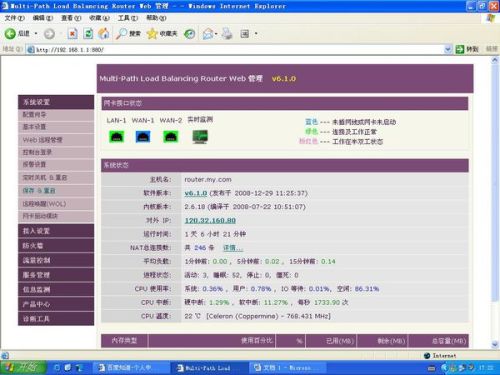
Task: Go back with the IE Back arrow
Action: 10,33
